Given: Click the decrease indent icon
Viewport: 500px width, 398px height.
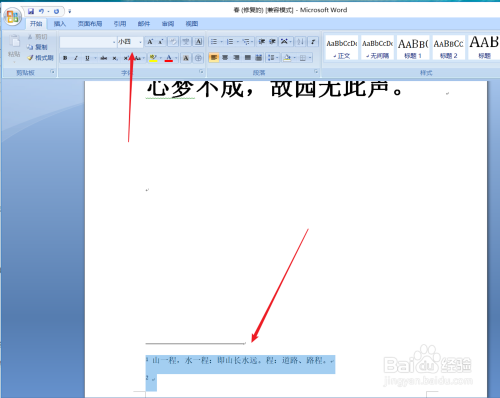Looking at the screenshot, I should (x=262, y=42).
